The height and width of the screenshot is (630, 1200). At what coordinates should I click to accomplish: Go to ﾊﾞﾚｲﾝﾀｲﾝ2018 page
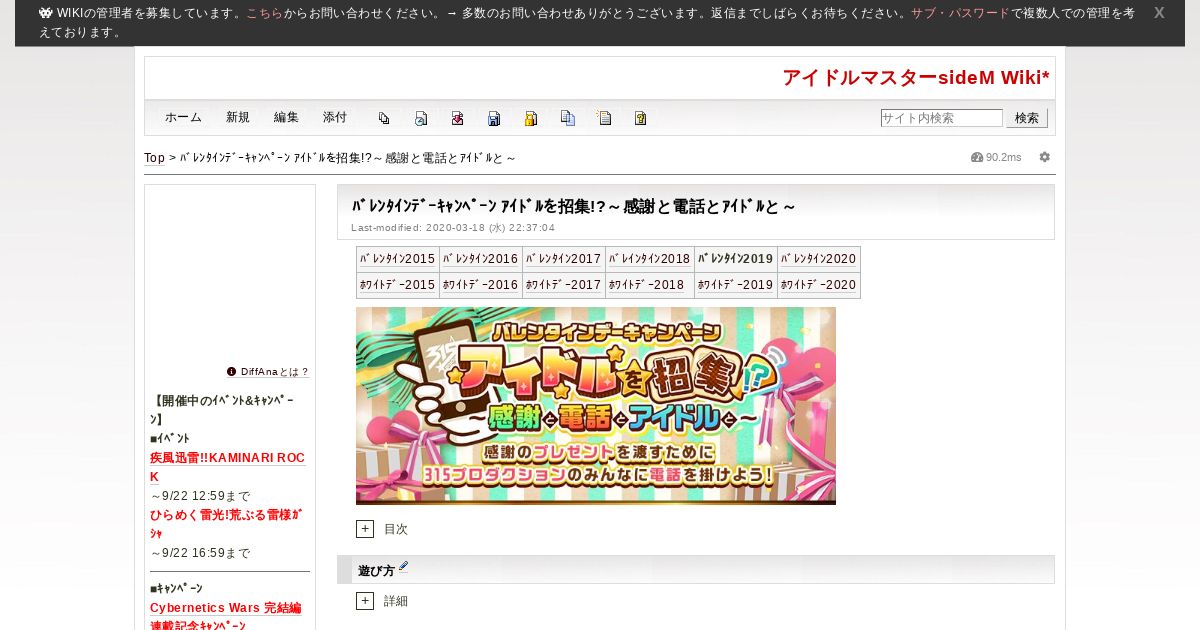tap(650, 259)
